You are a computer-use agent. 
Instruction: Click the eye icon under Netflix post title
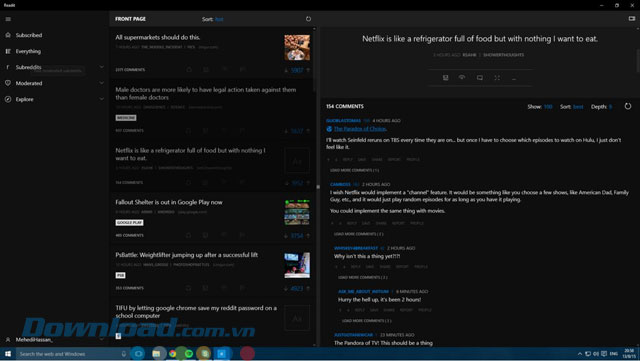click(x=462, y=77)
